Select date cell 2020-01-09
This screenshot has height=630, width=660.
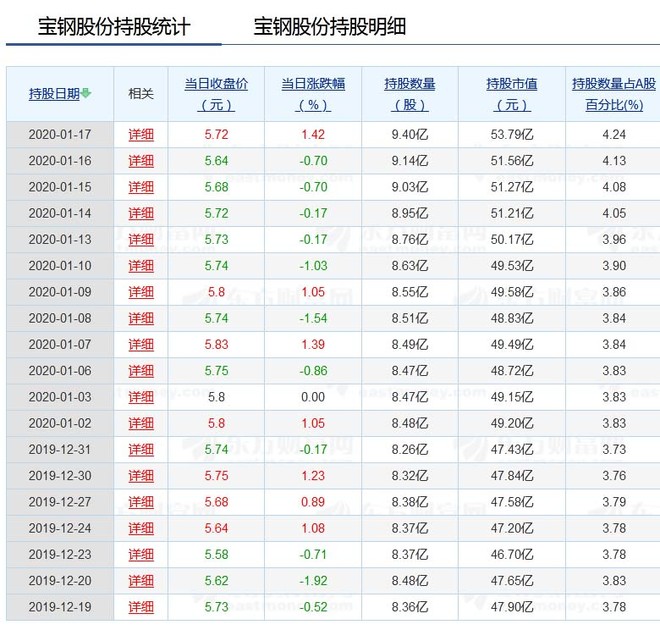60,292
